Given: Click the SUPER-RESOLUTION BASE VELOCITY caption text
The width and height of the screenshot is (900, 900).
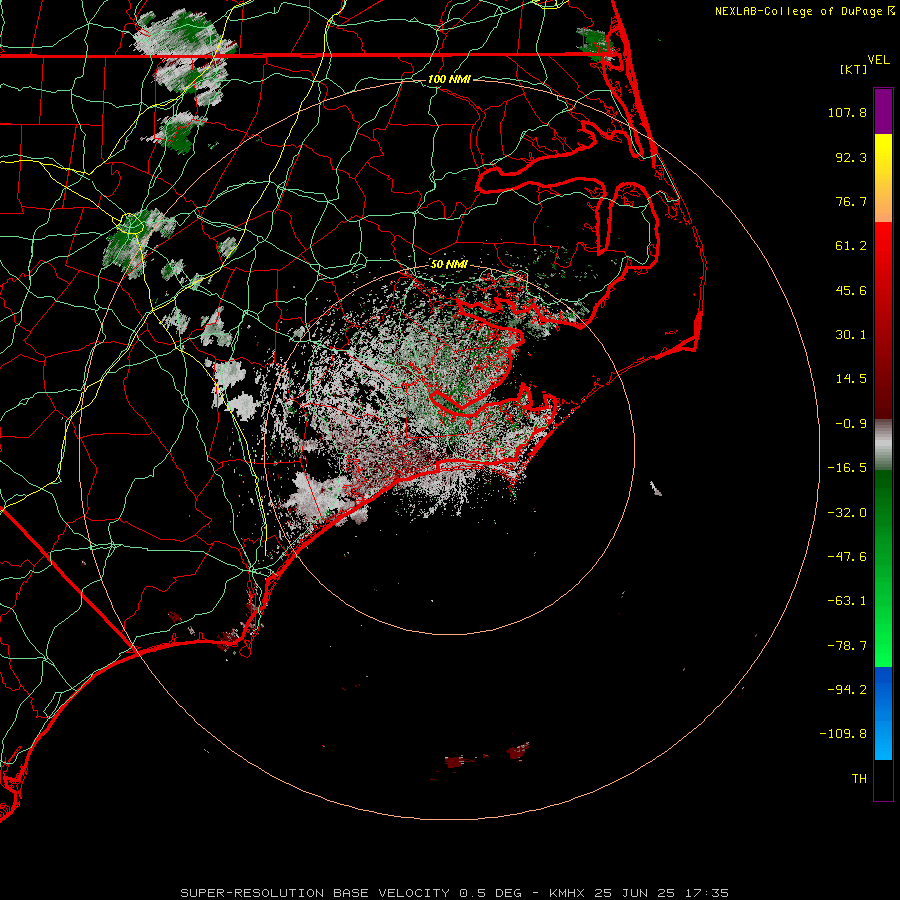Looking at the screenshot, I should click(315, 893).
